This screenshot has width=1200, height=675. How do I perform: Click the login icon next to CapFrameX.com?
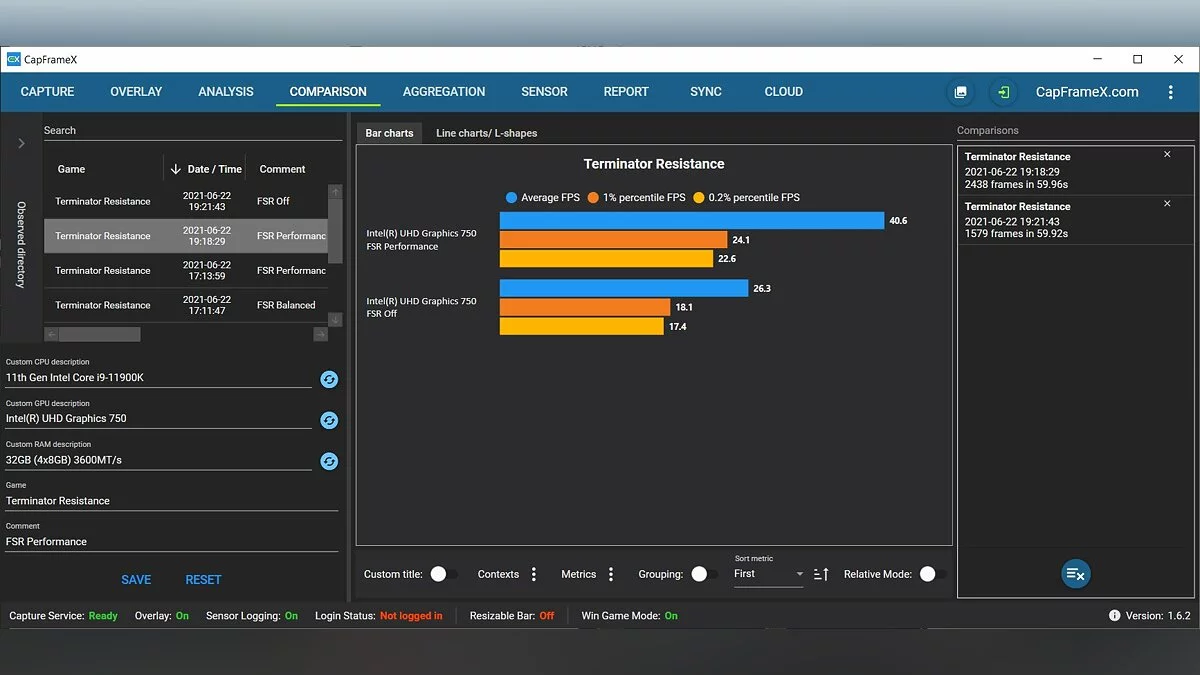point(1003,92)
